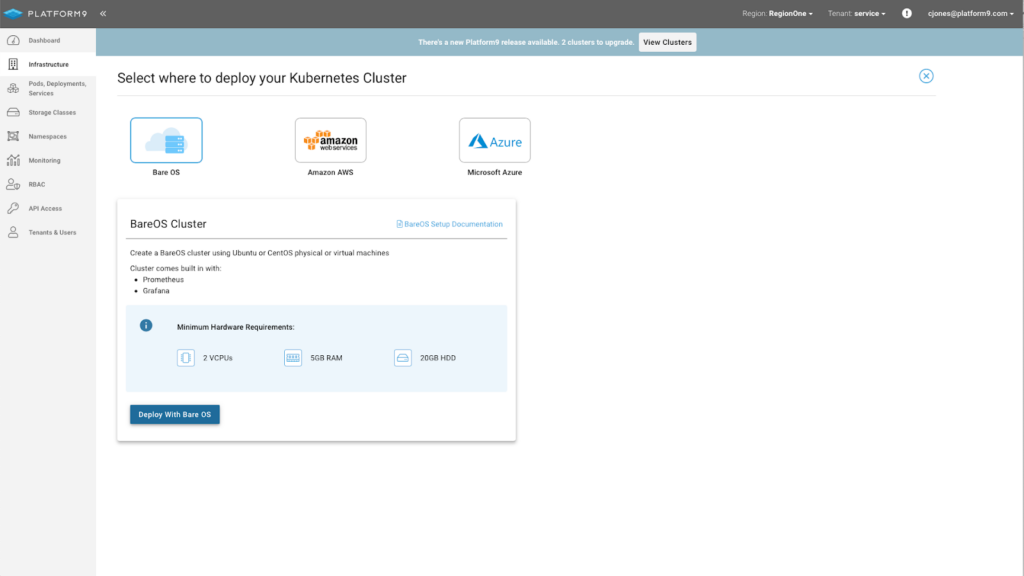Open Namespaces menu item
This screenshot has height=576, width=1024.
48,136
